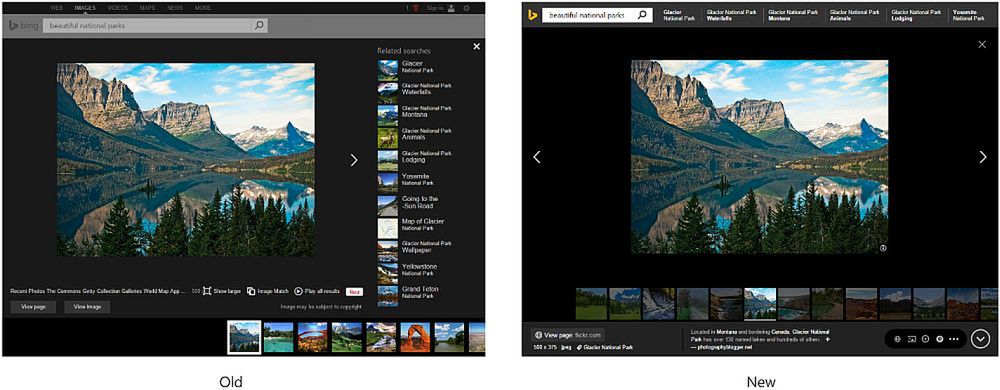1000x390 pixels.
Task: Open the MORE menu in old Bing
Action: click(203, 8)
